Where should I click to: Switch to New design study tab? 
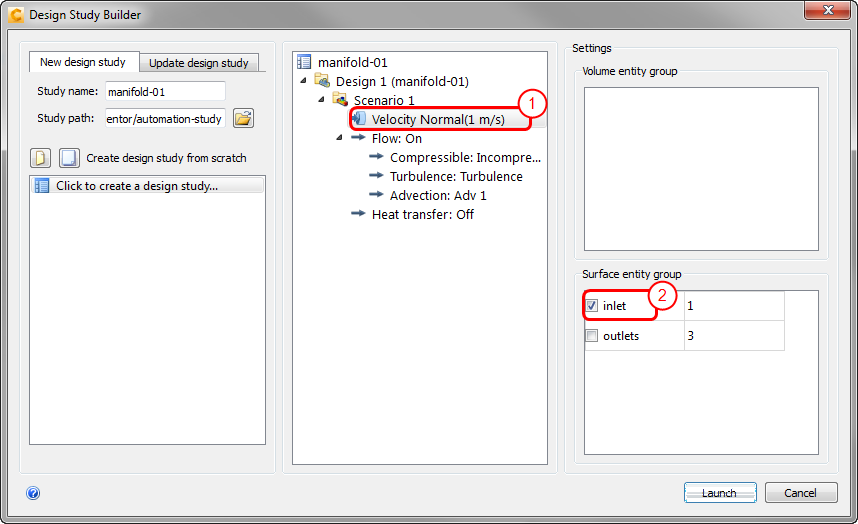83,62
